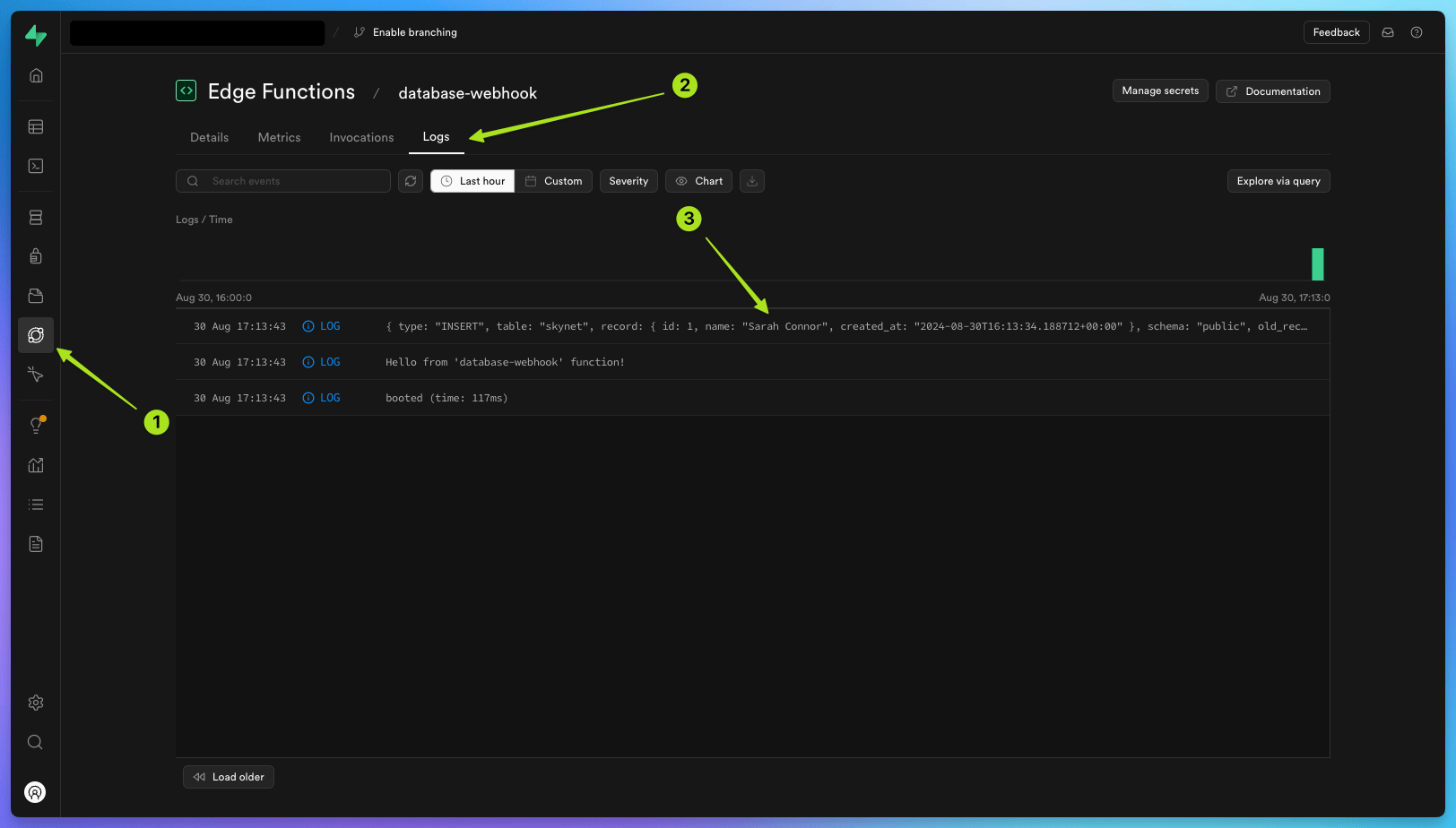Open project settings gear at sidebar bottom
This screenshot has height=828, width=1456.
[x=36, y=702]
